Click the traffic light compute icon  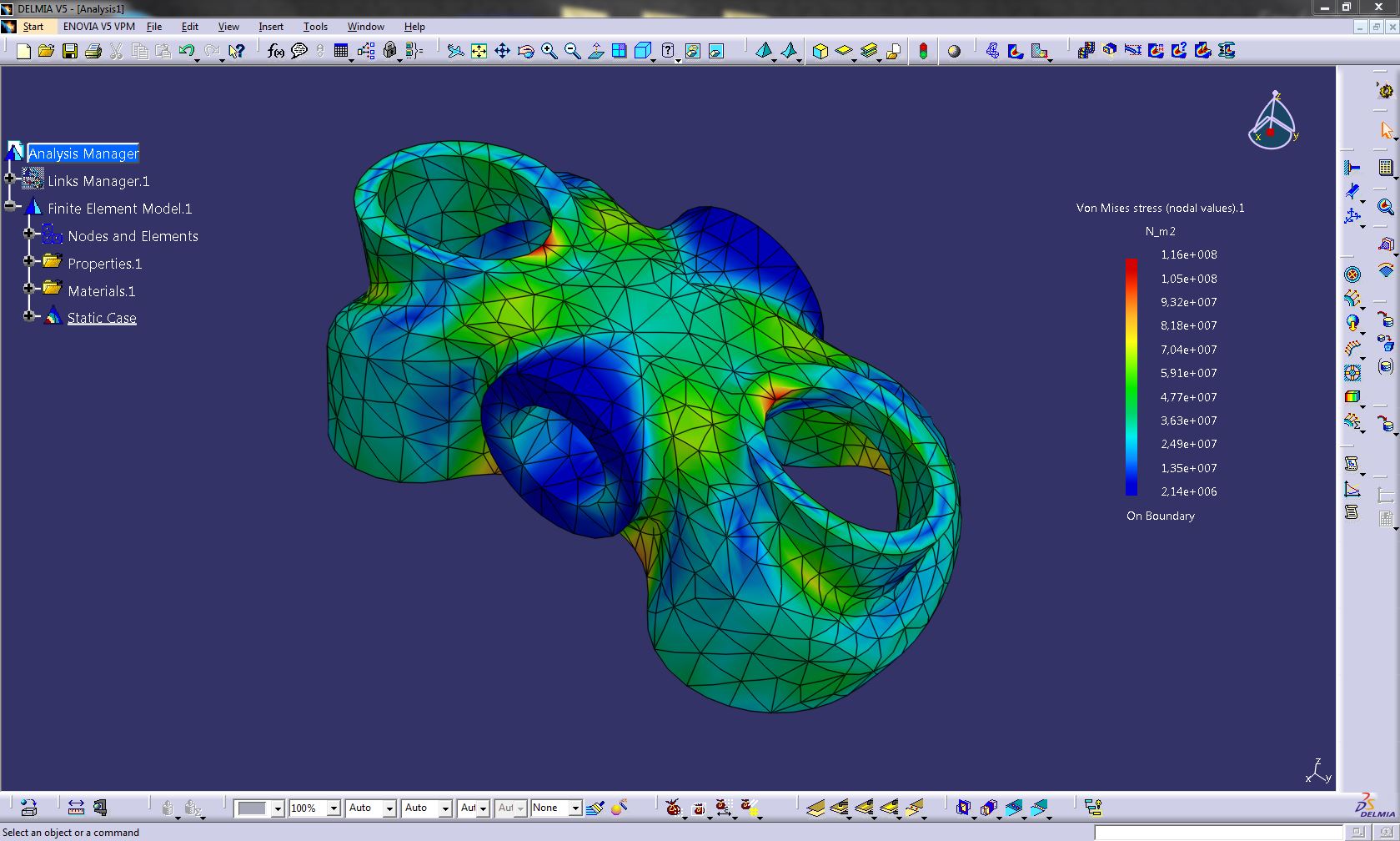pyautogui.click(x=923, y=52)
